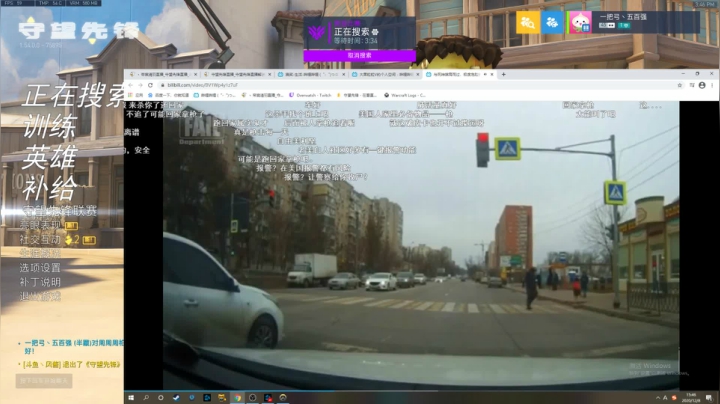The height and width of the screenshot is (404, 720).
Task: Click the IME language indicator in tray
Action: [x=665, y=398]
